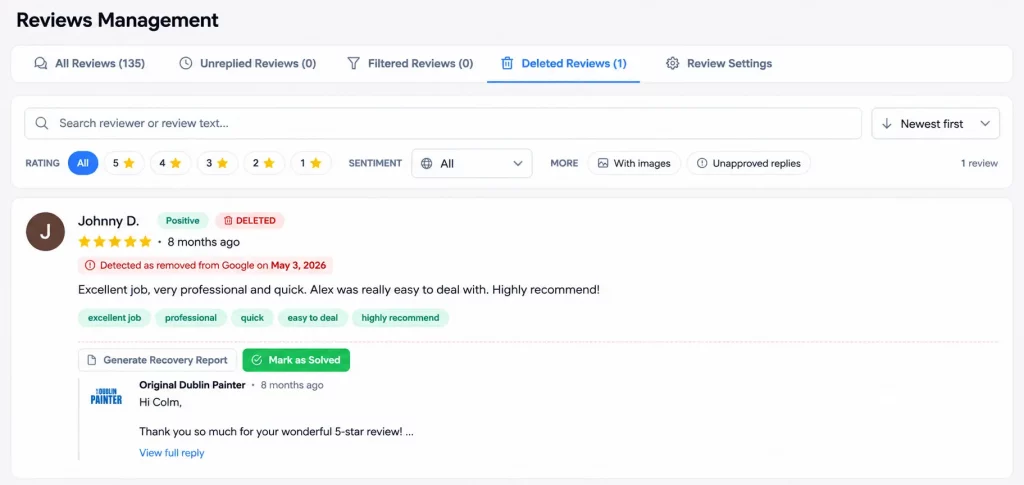1024x485 pixels.
Task: Mark the deleted review as Solved
Action: pos(296,360)
